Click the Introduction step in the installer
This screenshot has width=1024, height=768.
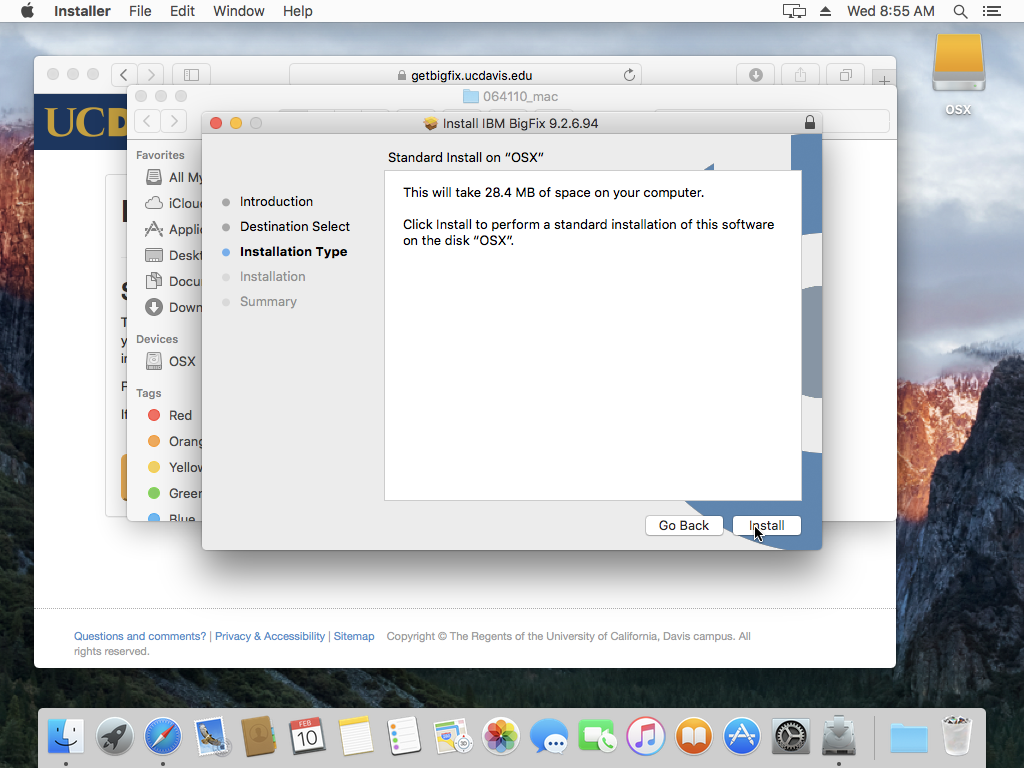pyautogui.click(x=276, y=202)
